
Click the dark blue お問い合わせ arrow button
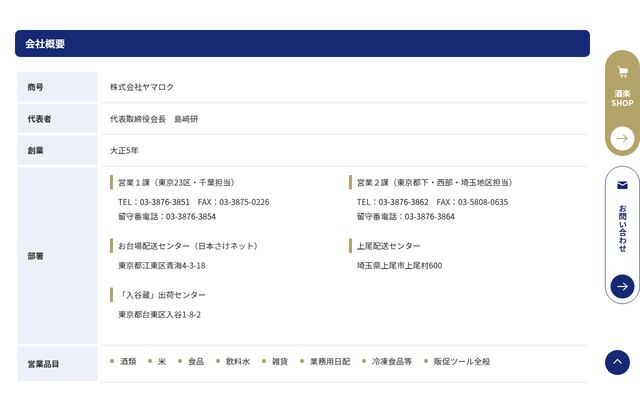pos(622,287)
